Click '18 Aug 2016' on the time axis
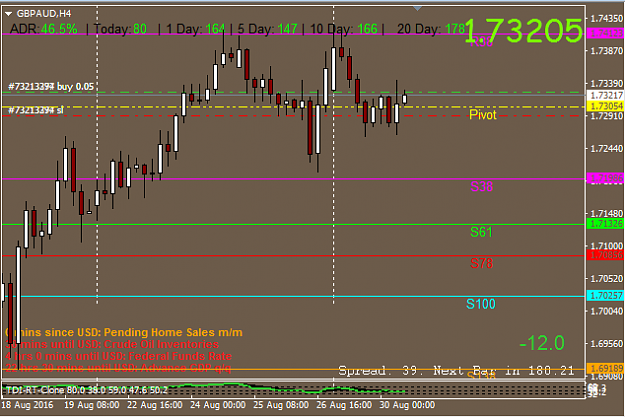The width and height of the screenshot is (625, 418). point(27,405)
